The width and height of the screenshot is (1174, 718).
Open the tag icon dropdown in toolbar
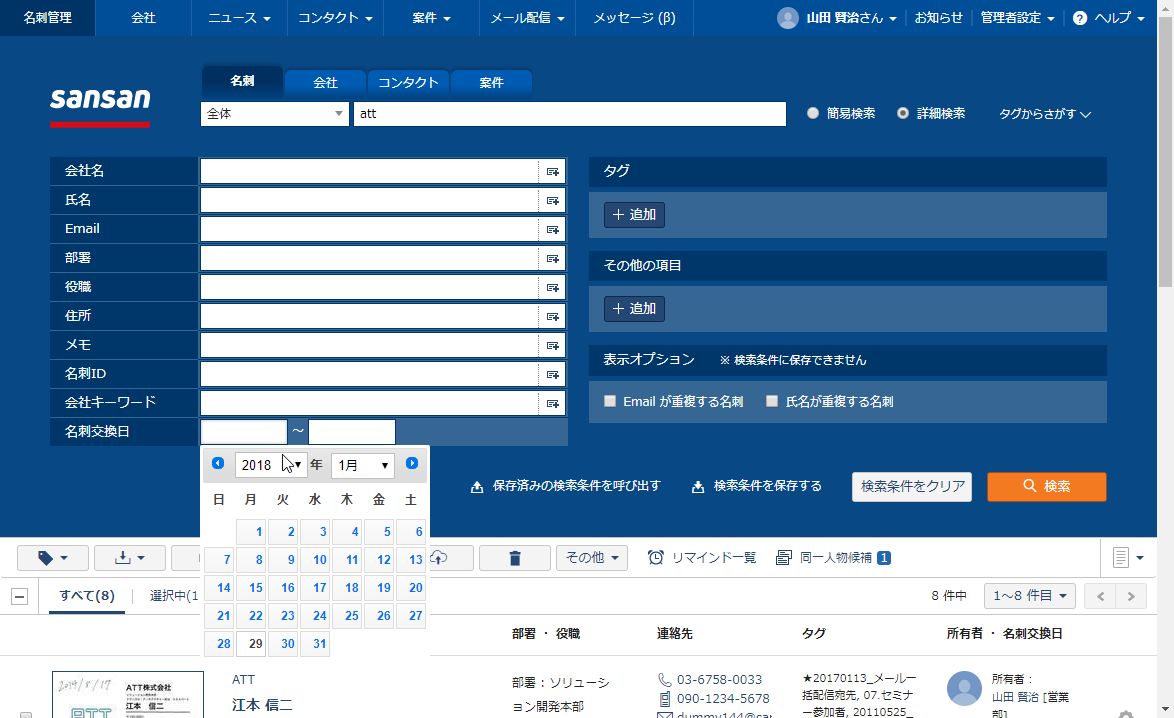[x=52, y=558]
